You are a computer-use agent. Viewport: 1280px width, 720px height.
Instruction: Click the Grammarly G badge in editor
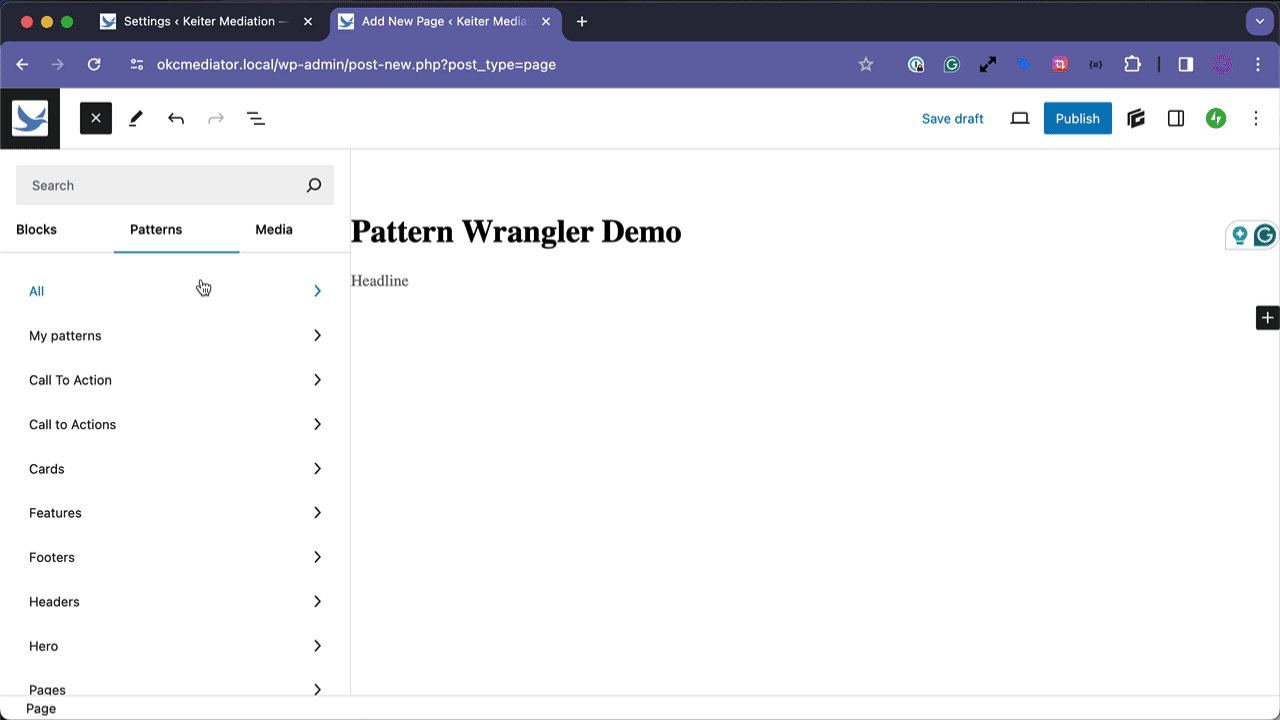pyautogui.click(x=1265, y=235)
